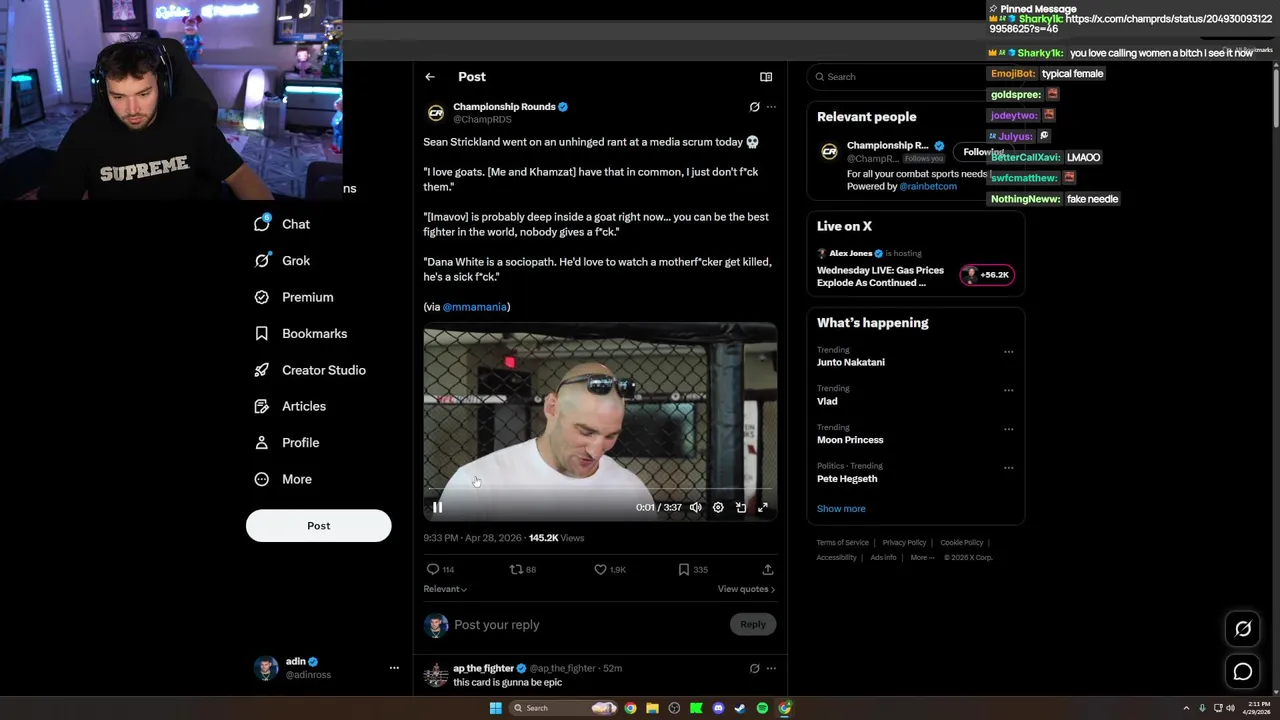Image resolution: width=1280 pixels, height=720 pixels.
Task: Open Premium in the sidebar
Action: coord(294,297)
